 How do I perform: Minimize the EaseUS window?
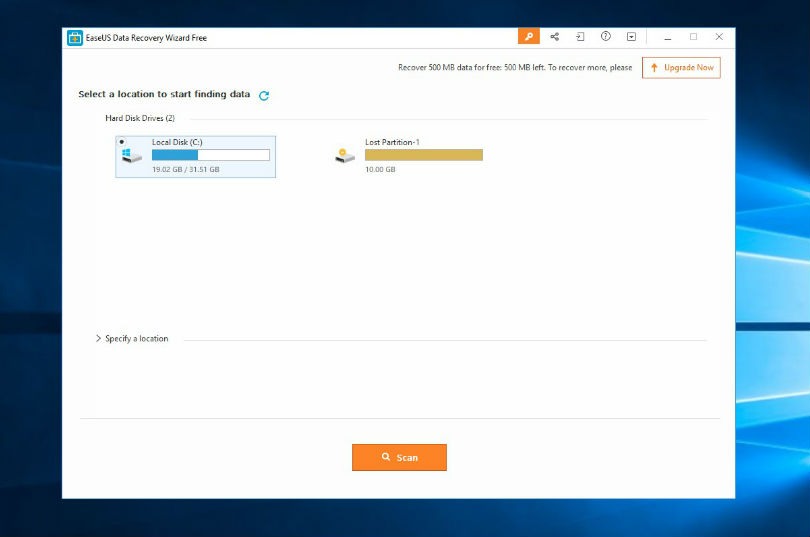pos(667,37)
